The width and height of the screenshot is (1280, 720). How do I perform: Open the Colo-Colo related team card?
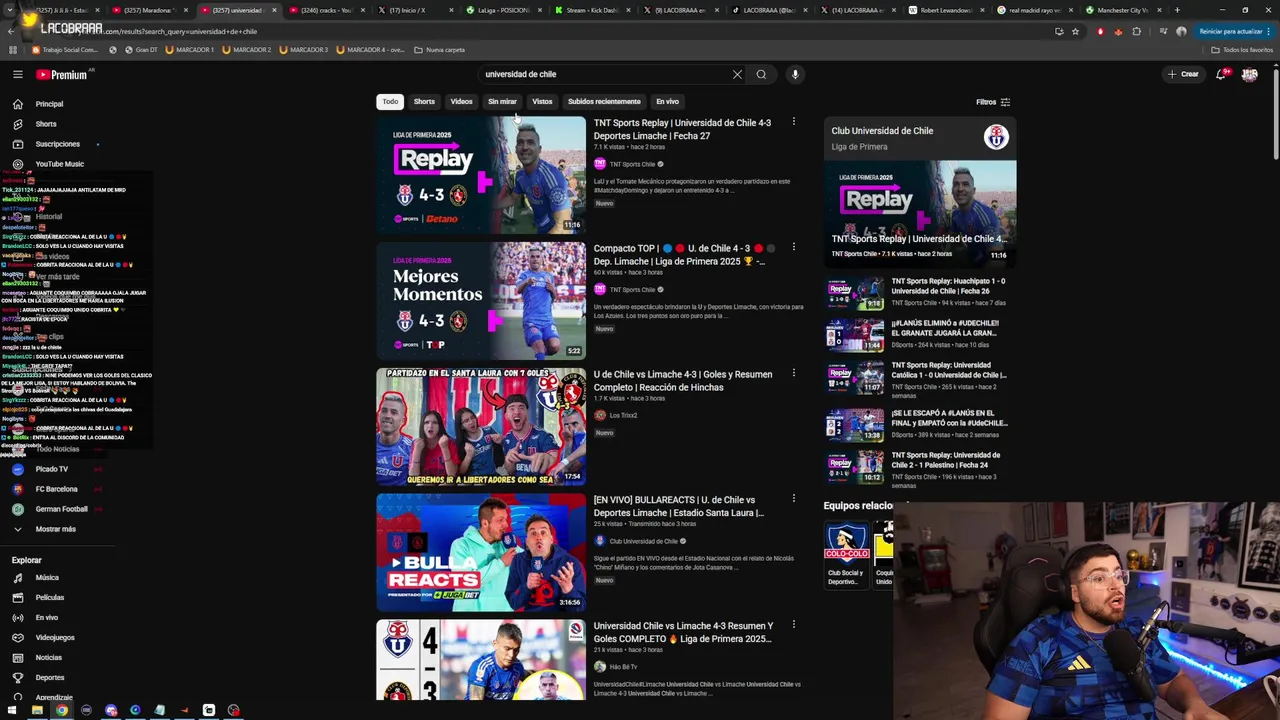click(846, 554)
